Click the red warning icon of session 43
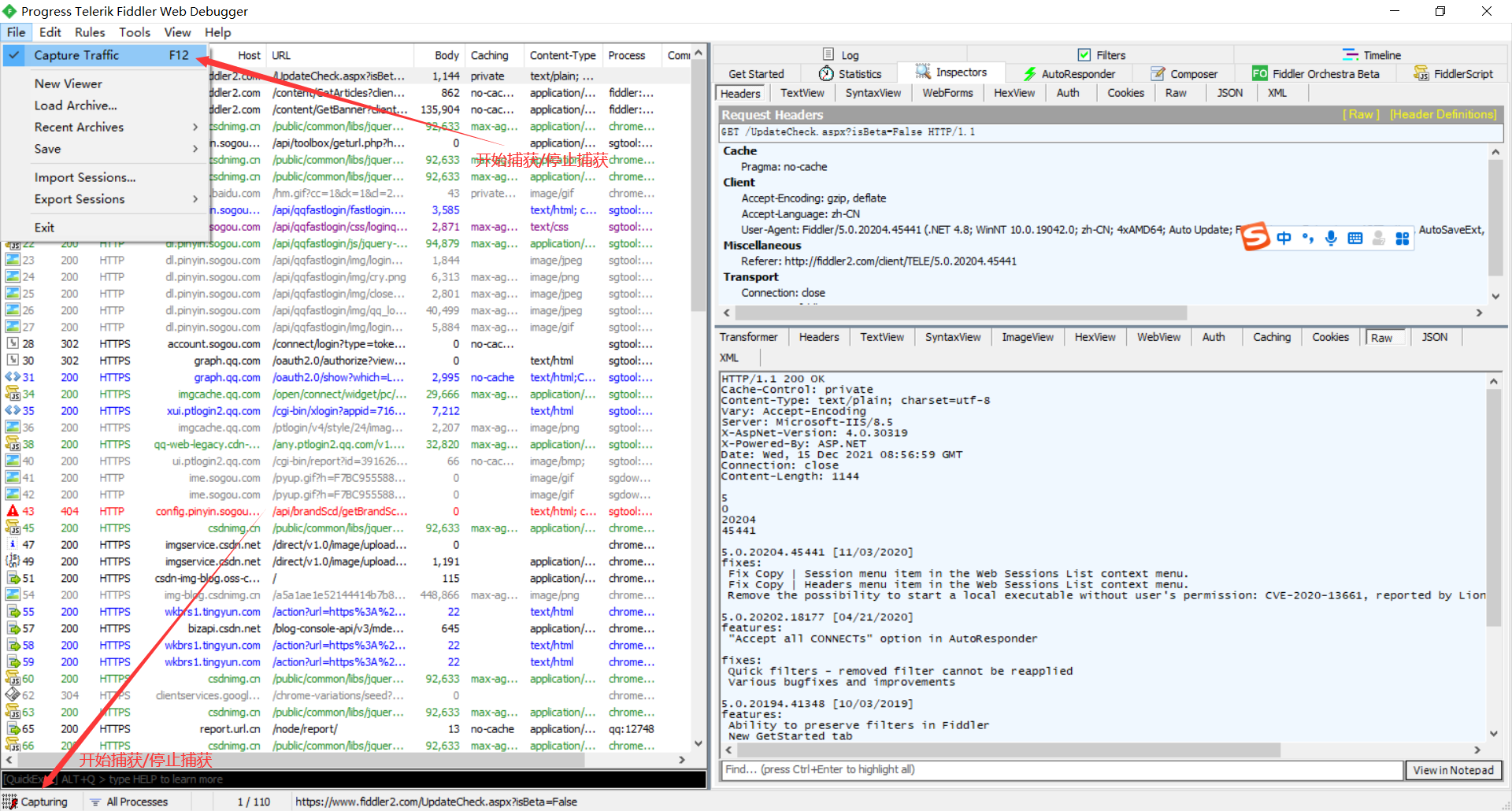Image resolution: width=1512 pixels, height=811 pixels. (13, 511)
